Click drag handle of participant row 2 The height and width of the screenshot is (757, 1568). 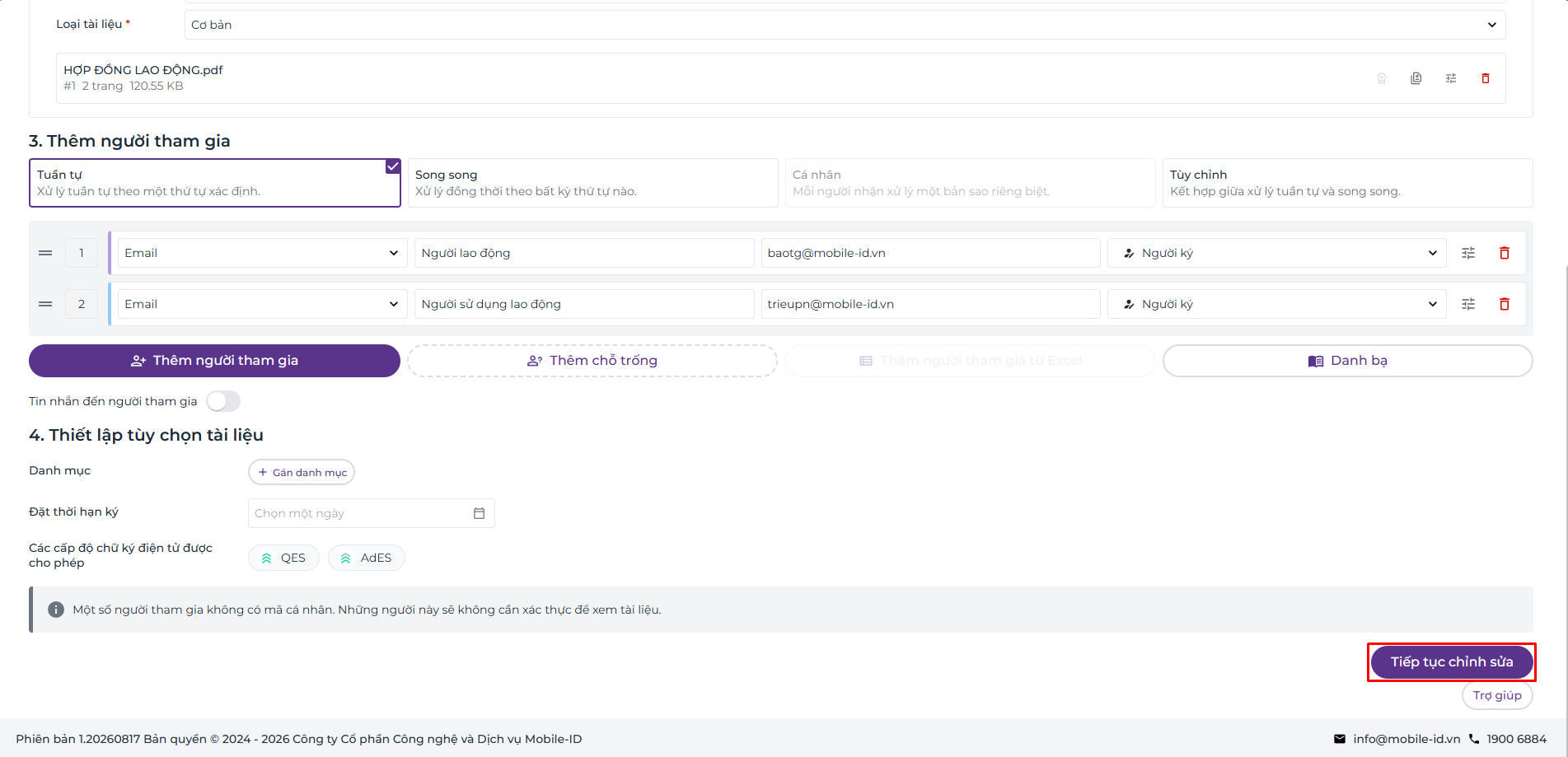[x=45, y=304]
